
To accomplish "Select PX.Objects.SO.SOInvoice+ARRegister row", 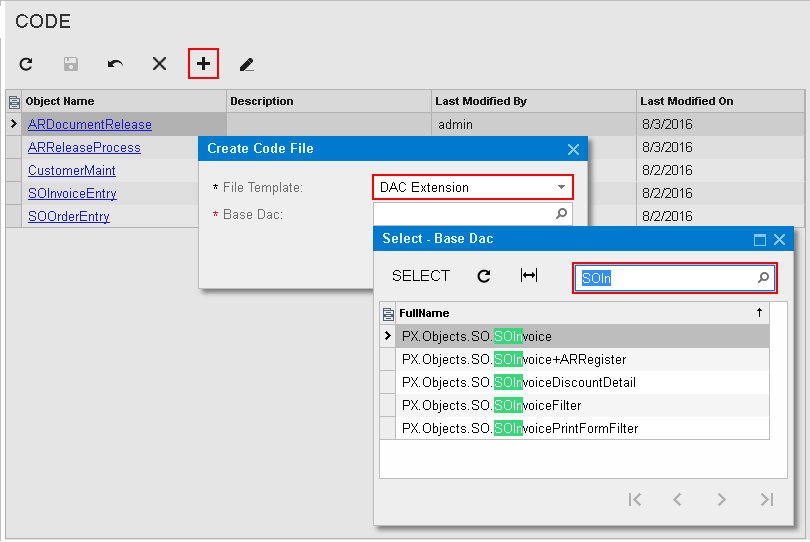I will [x=583, y=359].
